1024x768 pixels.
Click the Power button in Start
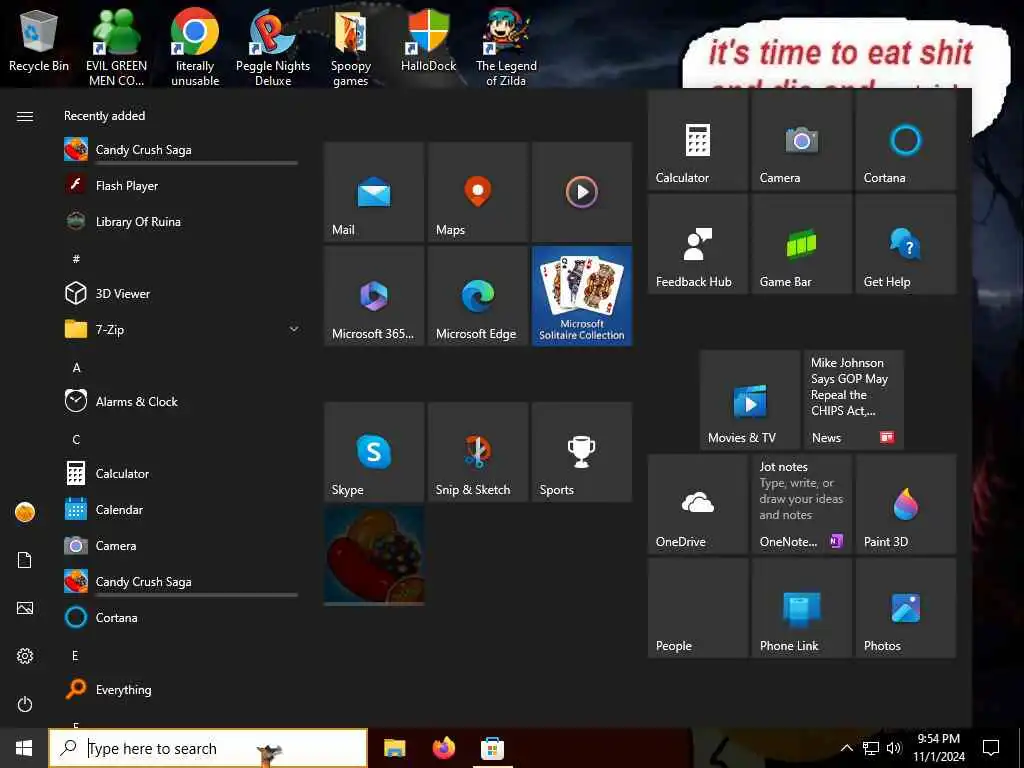25,705
